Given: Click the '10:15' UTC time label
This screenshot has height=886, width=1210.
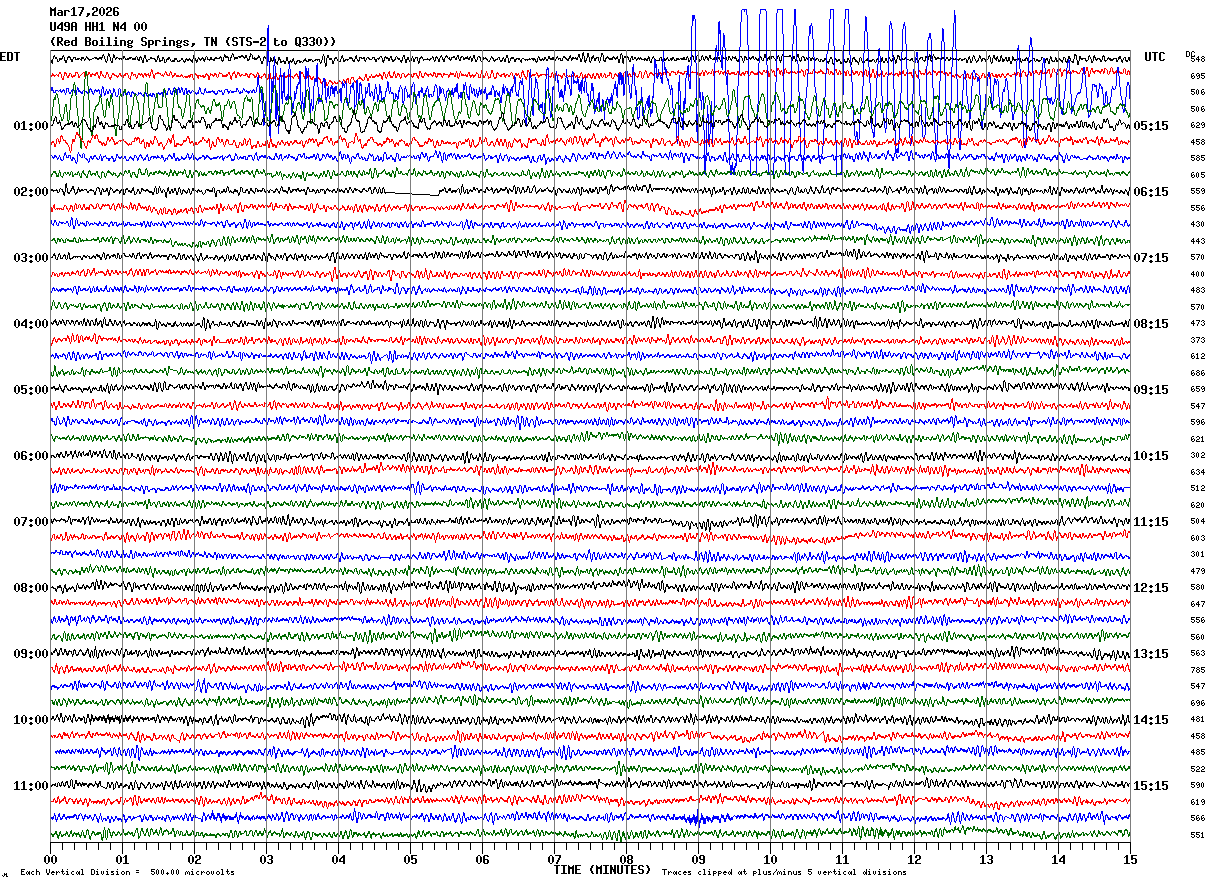Looking at the screenshot, I should pyautogui.click(x=1151, y=456).
